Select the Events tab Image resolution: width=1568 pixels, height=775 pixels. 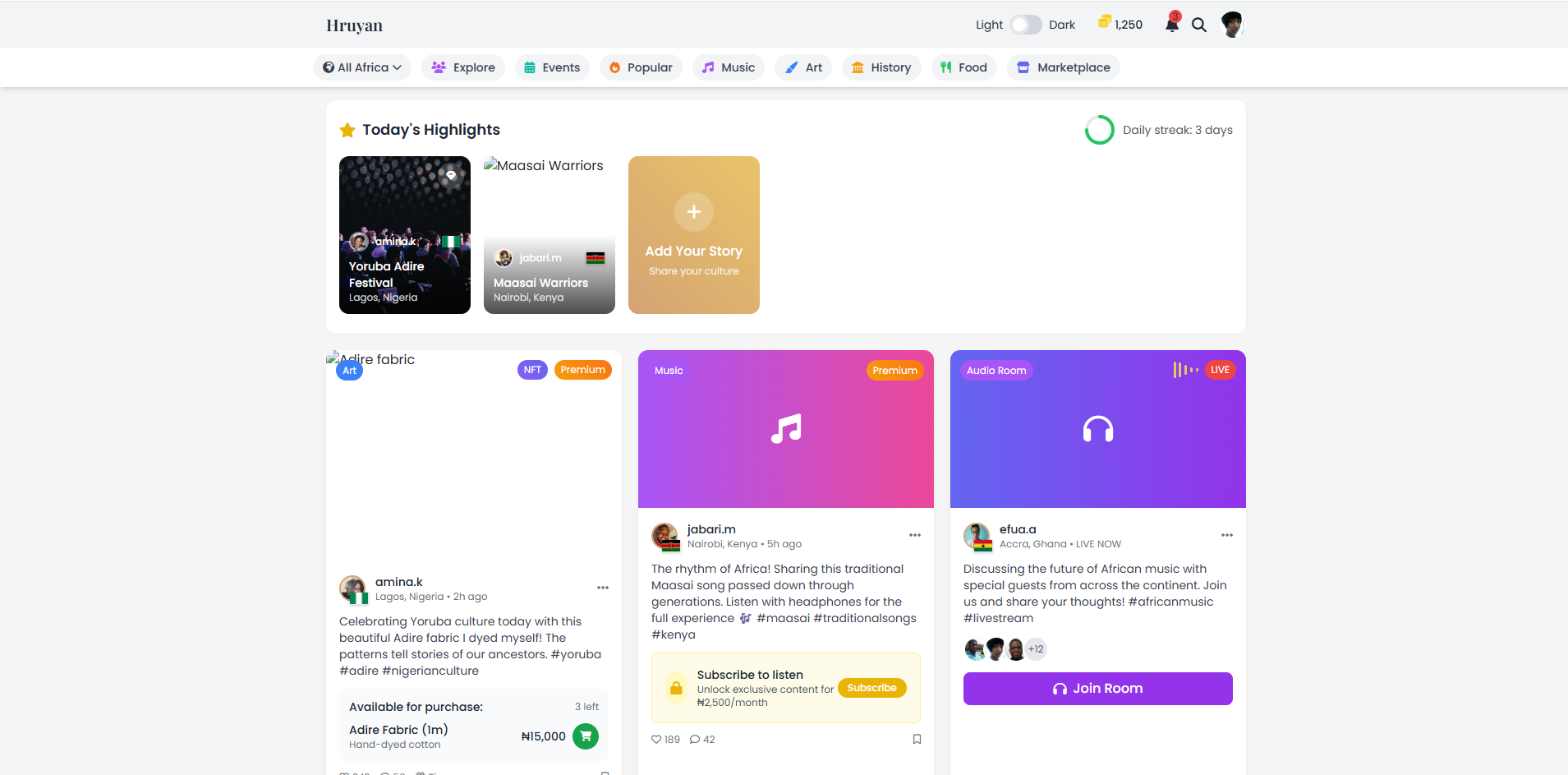coord(552,67)
